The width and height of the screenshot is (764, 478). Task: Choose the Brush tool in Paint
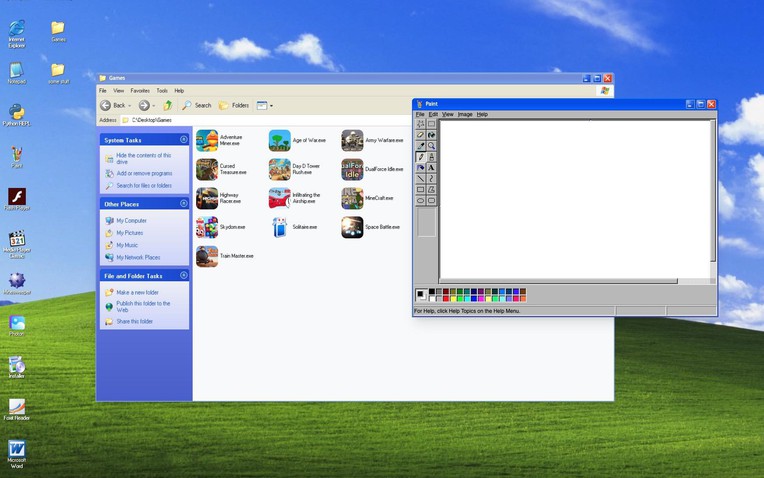pyautogui.click(x=431, y=157)
